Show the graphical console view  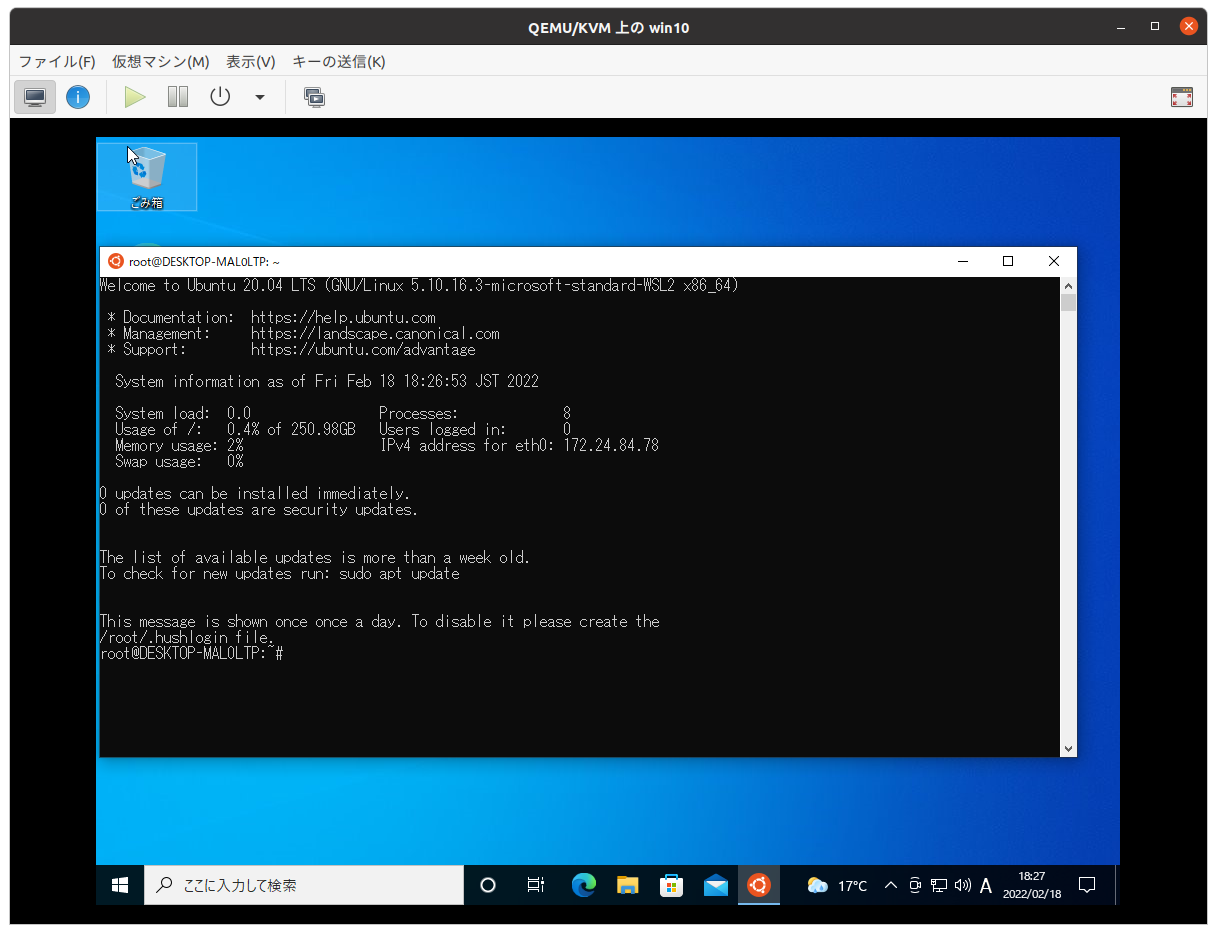tap(35, 97)
